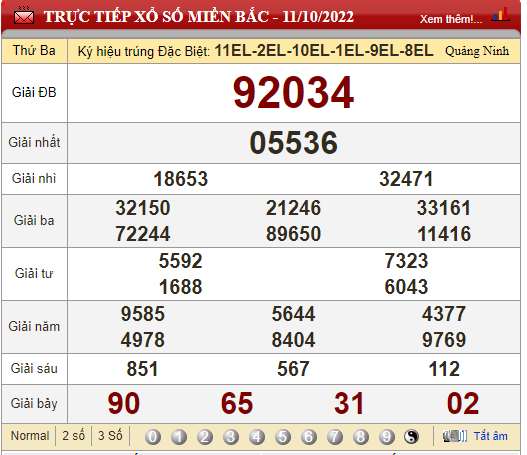Click the yin-yang reset ball icon

(411, 437)
